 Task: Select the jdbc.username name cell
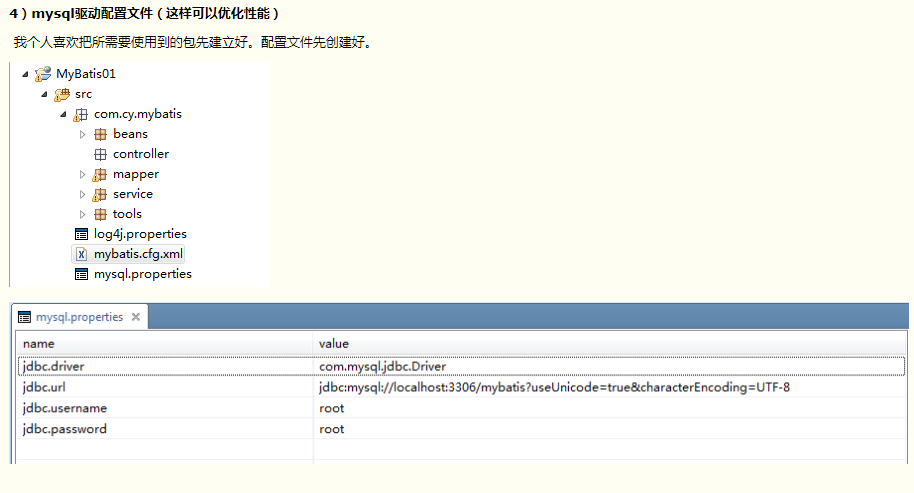pos(165,409)
